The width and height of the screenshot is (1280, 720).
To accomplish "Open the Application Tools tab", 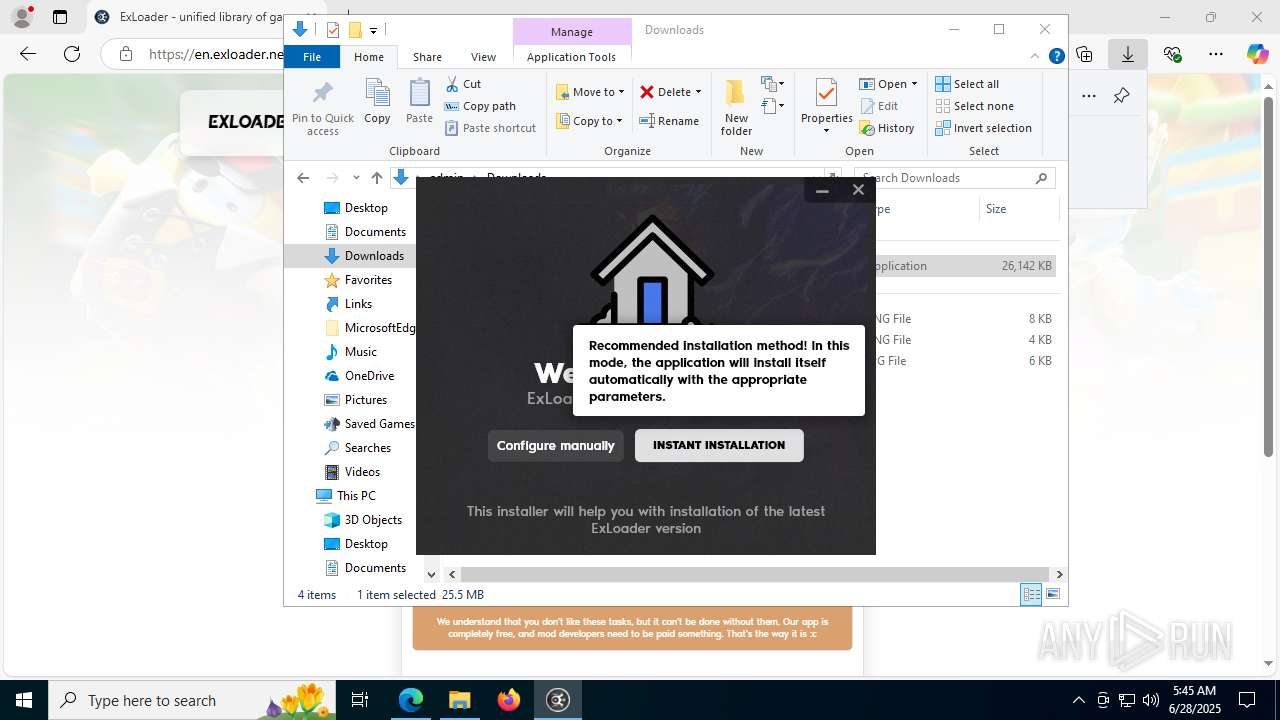I will click(571, 57).
